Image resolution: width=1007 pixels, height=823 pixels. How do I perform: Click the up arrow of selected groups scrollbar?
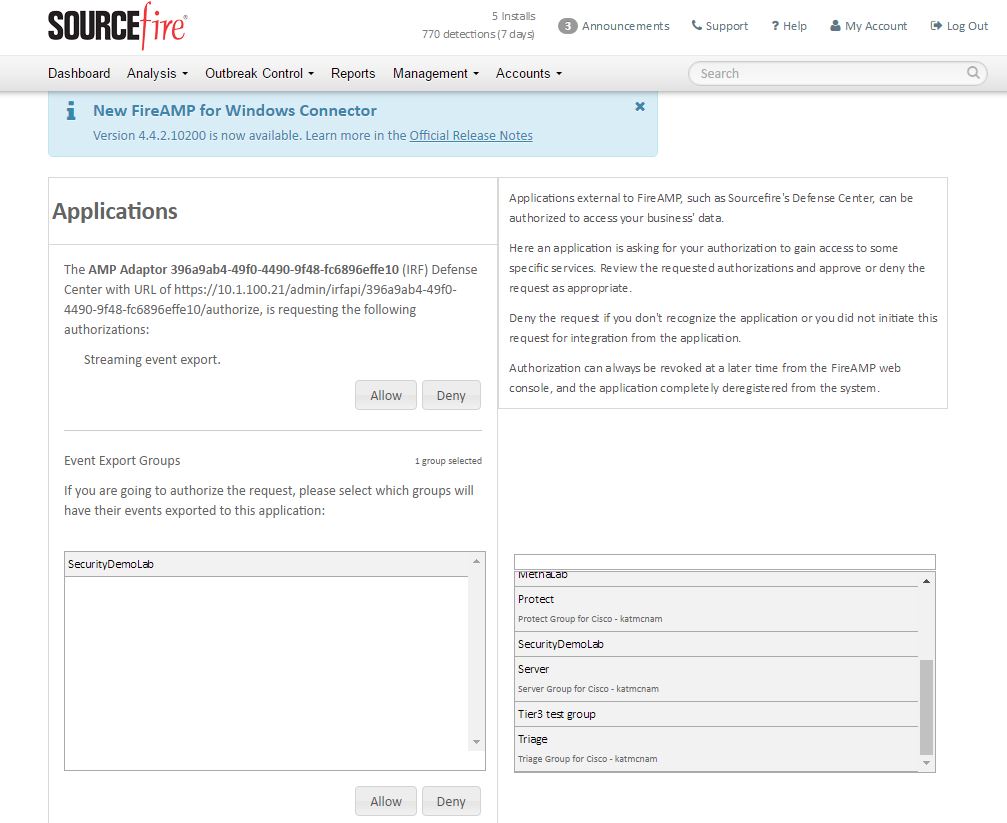tap(477, 561)
